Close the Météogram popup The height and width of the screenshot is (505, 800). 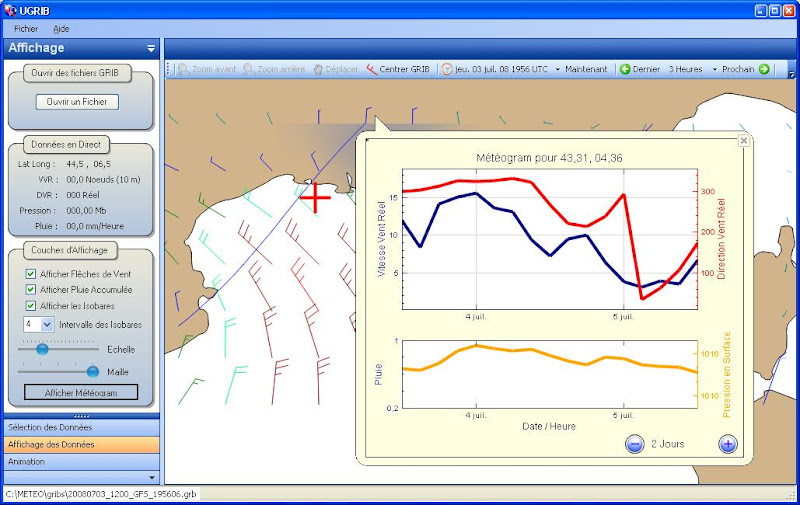tap(743, 141)
